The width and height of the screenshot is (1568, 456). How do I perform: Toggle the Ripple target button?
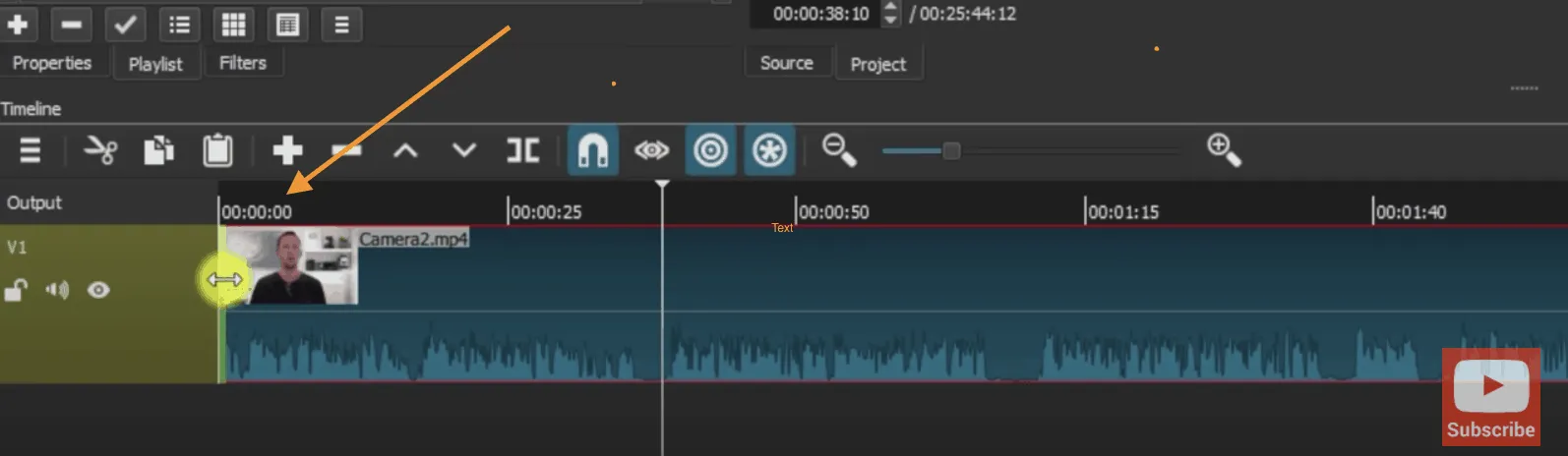[710, 150]
